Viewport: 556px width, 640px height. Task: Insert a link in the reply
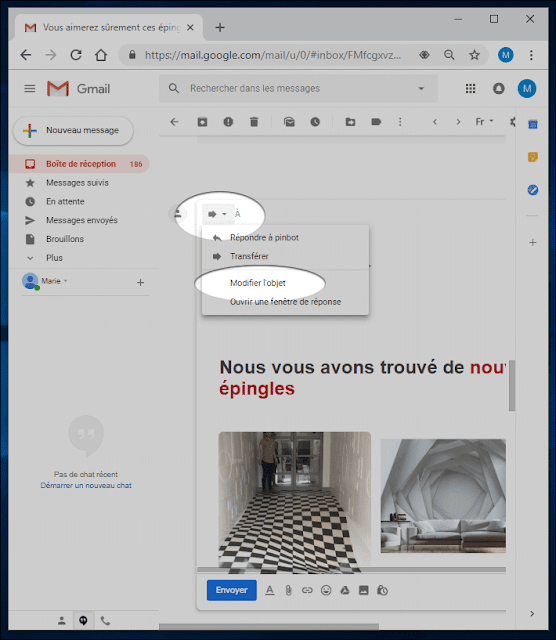click(307, 590)
